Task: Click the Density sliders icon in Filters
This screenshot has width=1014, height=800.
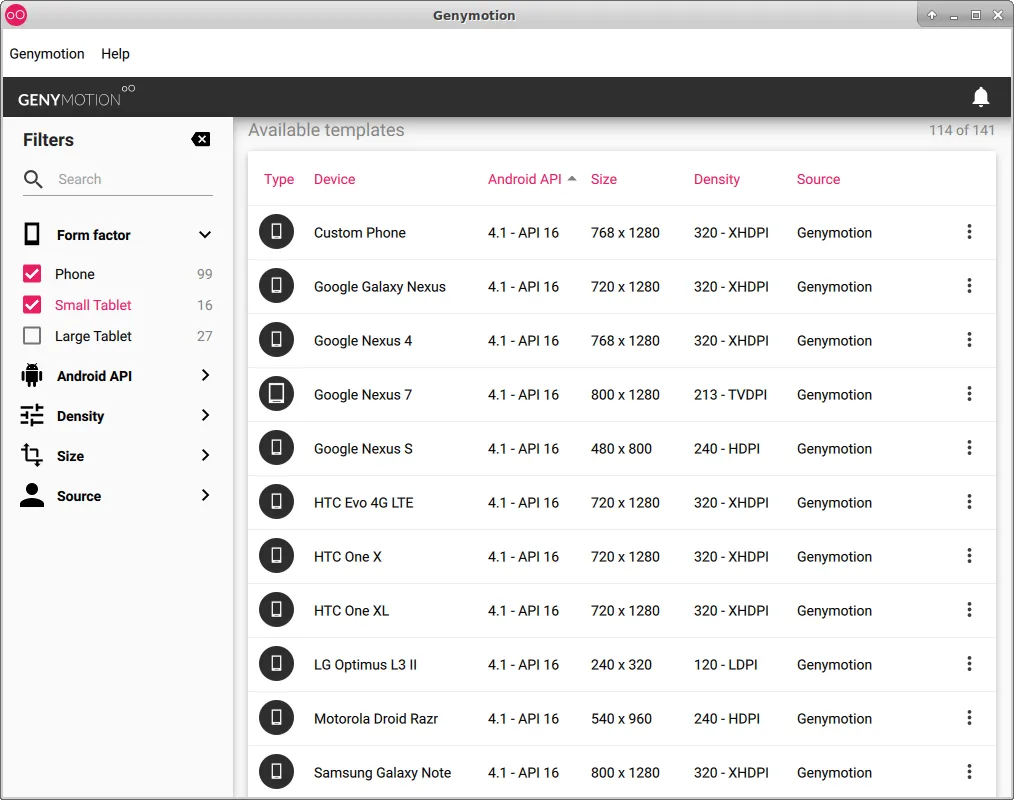Action: (32, 415)
